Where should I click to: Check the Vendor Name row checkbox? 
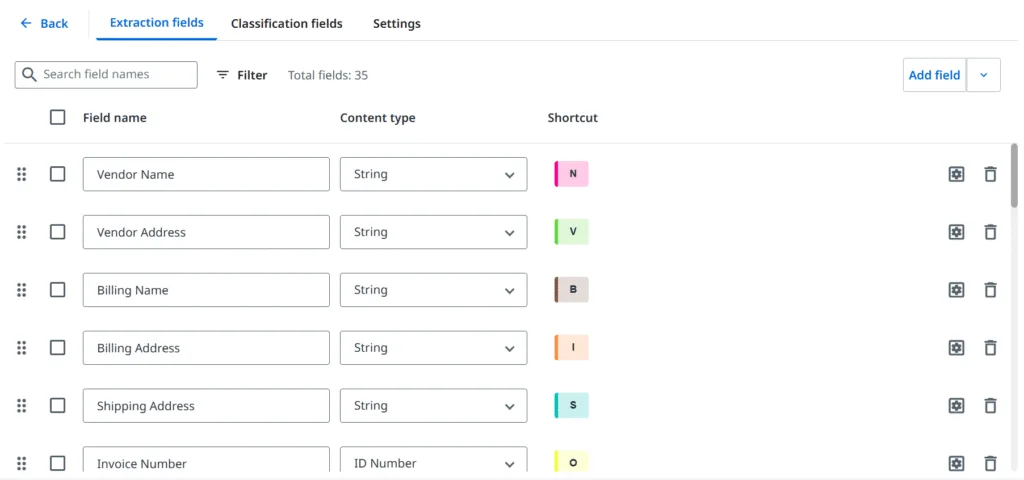coord(57,174)
